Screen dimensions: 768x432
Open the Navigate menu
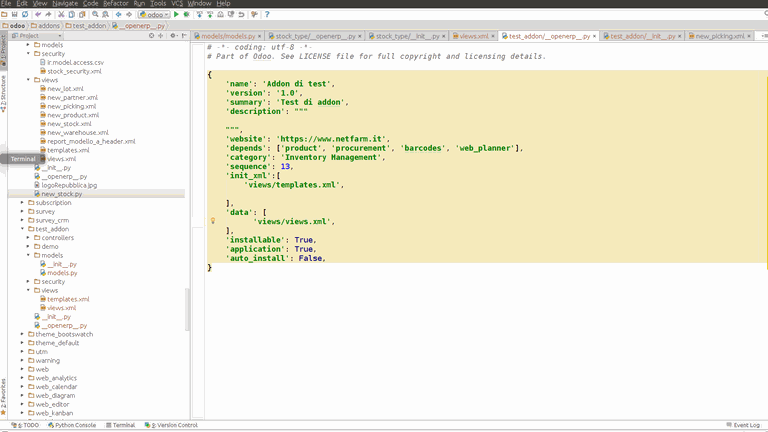click(x=65, y=3)
